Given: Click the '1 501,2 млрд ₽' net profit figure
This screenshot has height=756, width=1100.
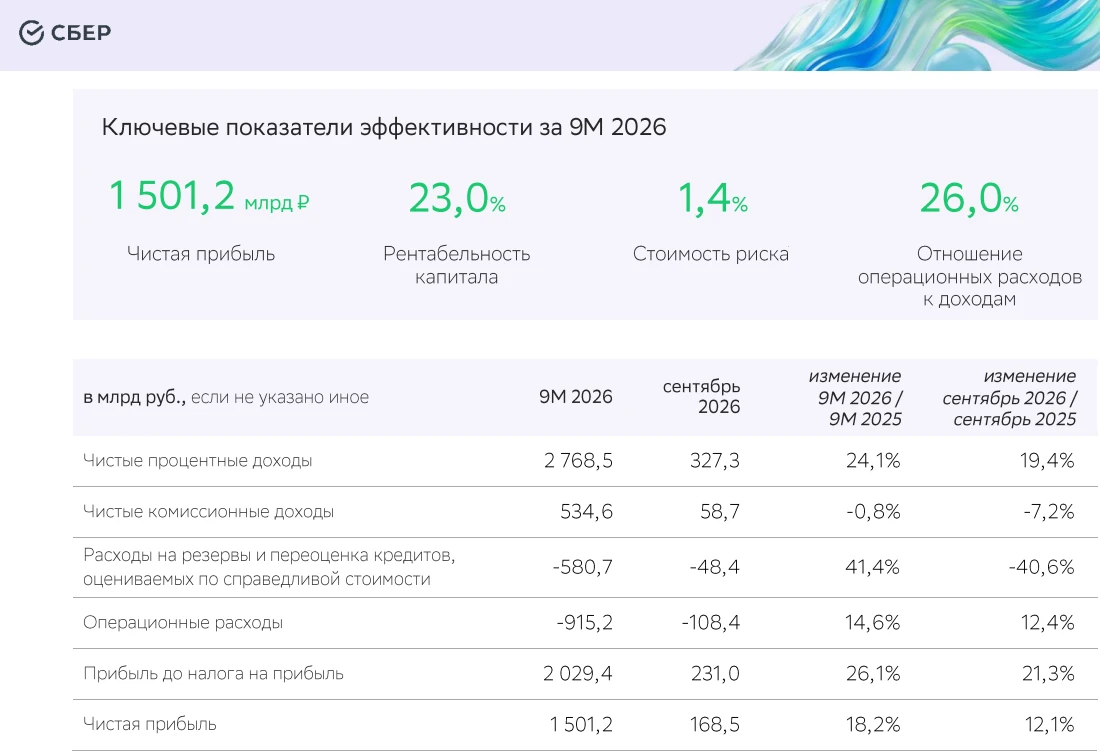Looking at the screenshot, I should click(208, 195).
